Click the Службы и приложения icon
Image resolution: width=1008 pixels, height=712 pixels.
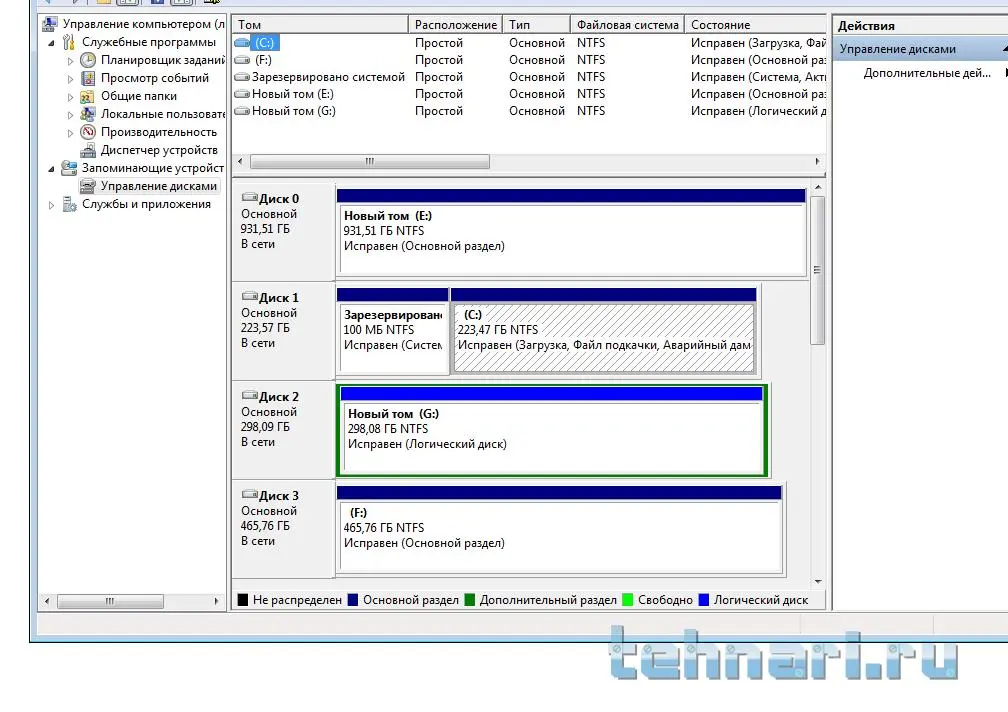coord(69,204)
